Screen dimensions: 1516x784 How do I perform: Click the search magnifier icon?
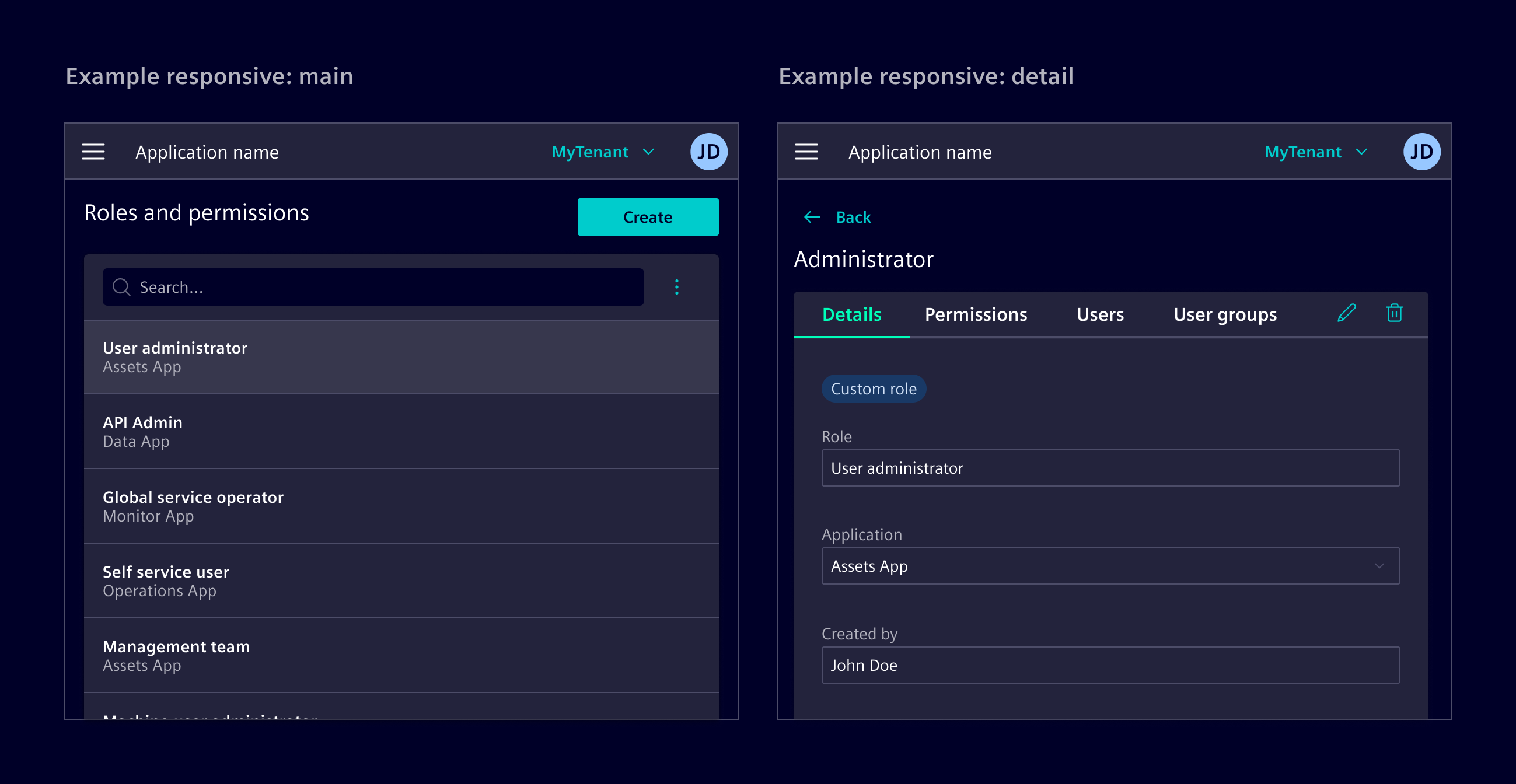(121, 287)
